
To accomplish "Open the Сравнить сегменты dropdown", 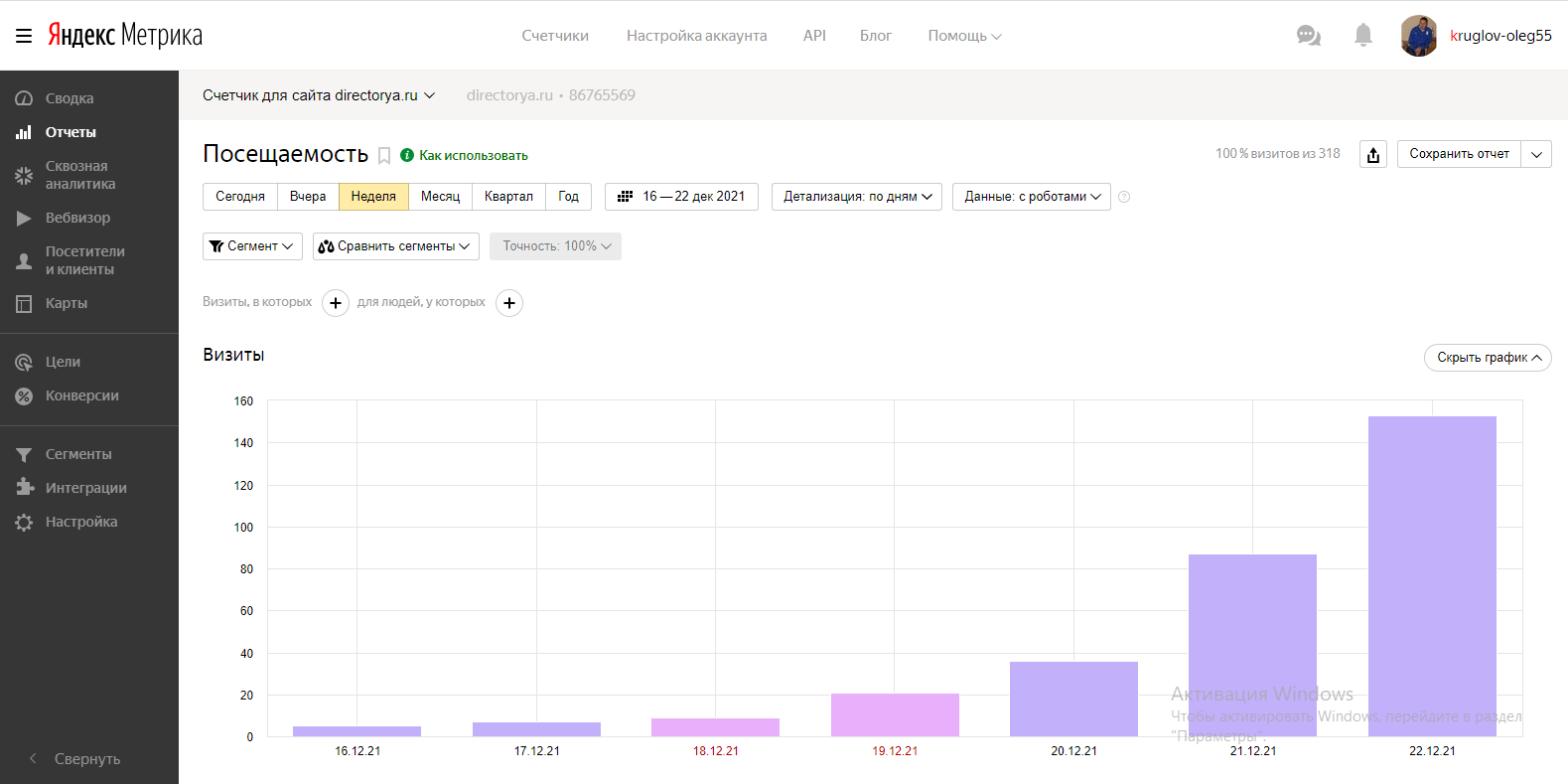I will coord(396,246).
